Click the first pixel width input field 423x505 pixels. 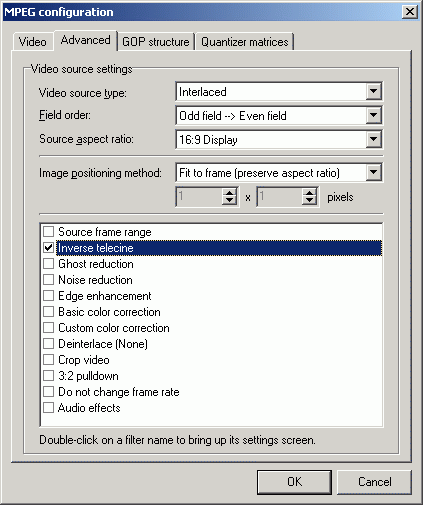[x=199, y=197]
